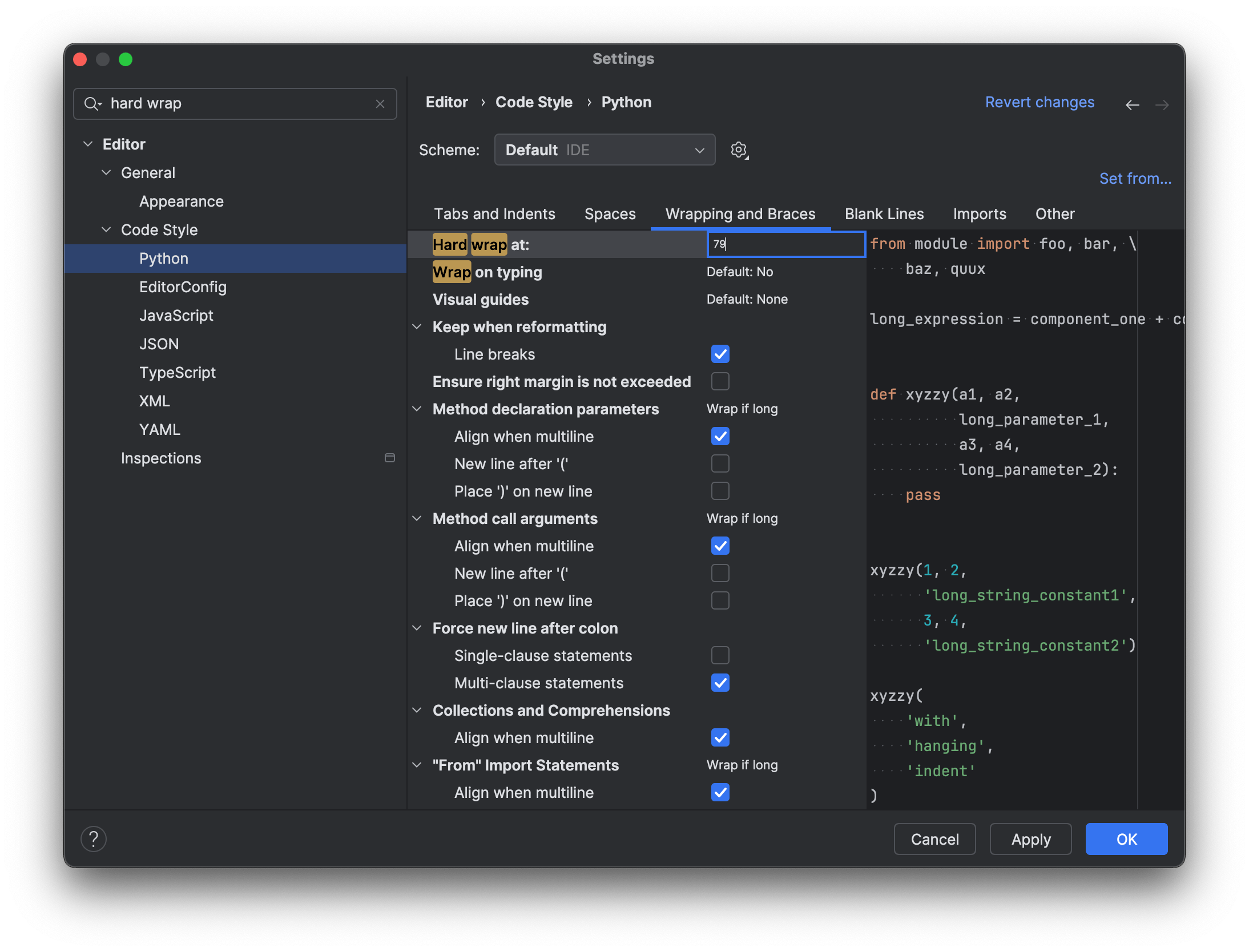
Task: Select JavaScript in the Code Style tree
Action: [x=176, y=315]
